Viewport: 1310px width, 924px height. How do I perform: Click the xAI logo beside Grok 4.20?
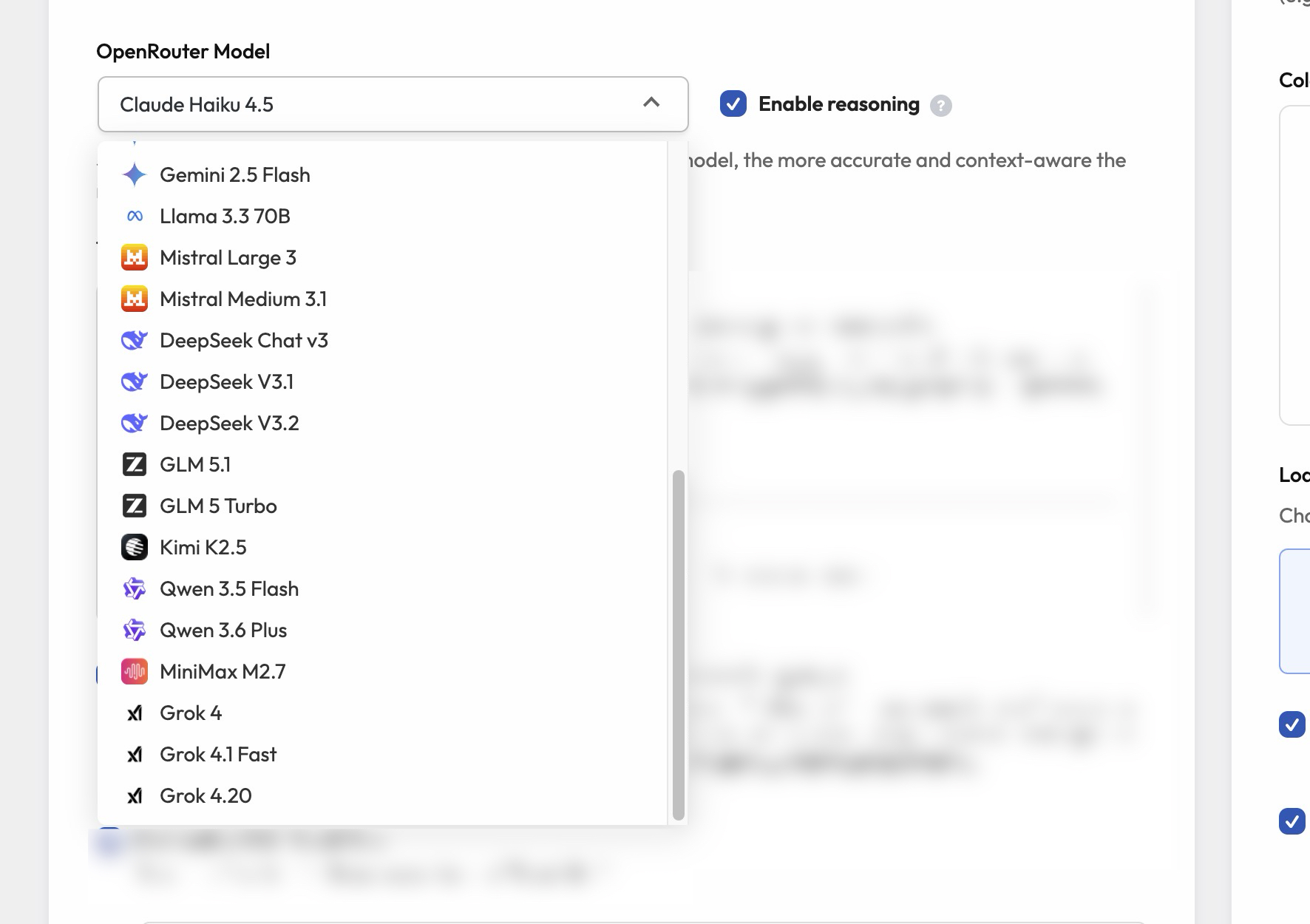pos(135,796)
